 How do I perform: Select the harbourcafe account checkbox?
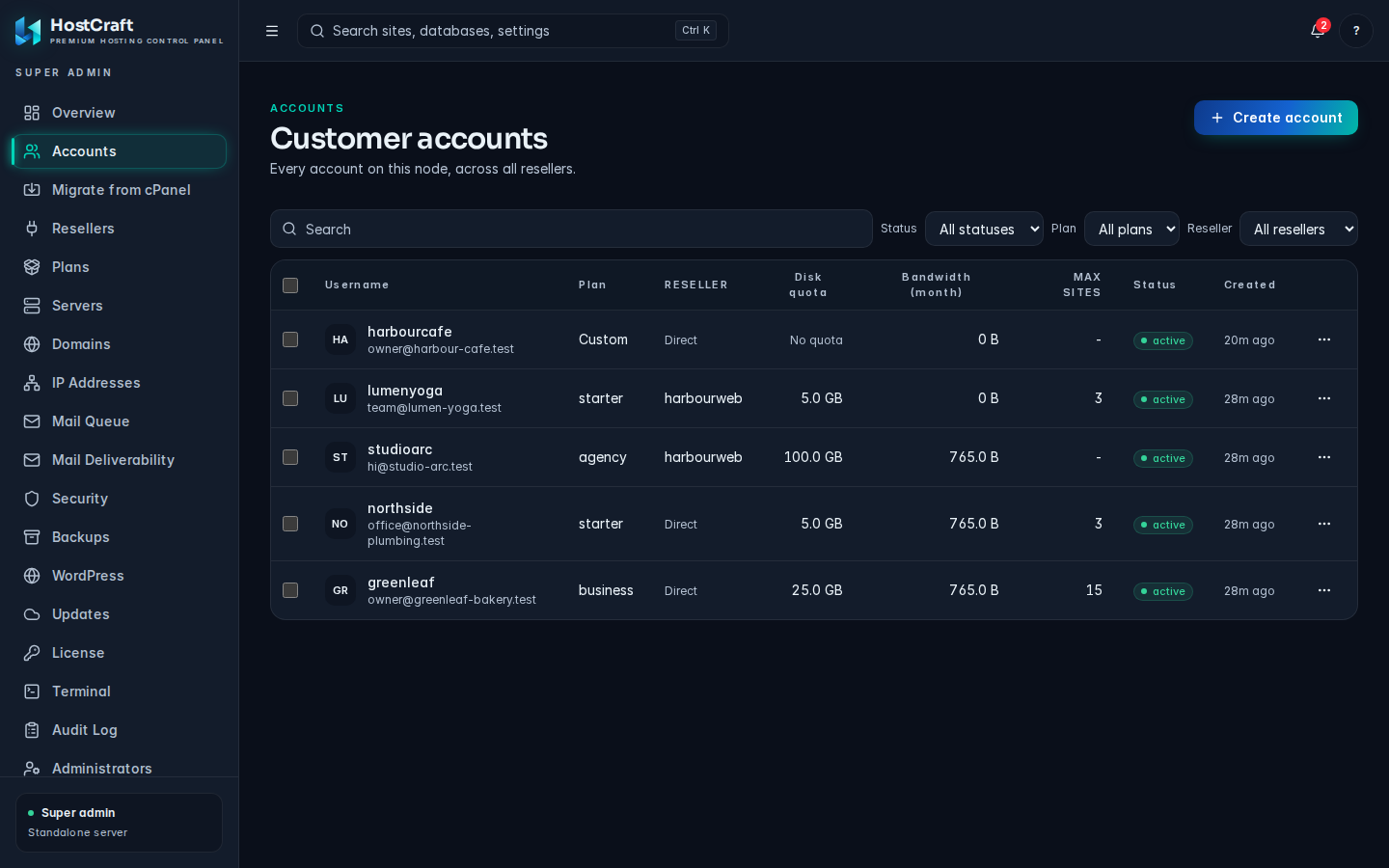(x=290, y=339)
